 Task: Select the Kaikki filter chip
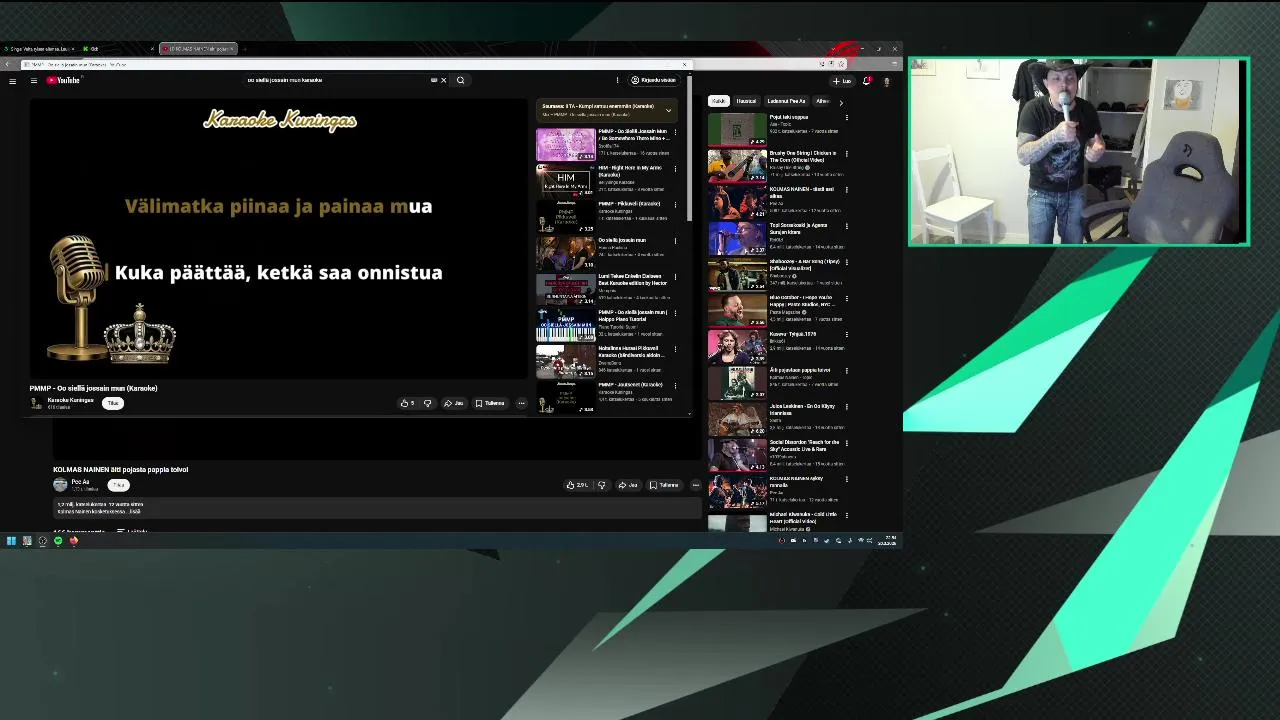click(x=718, y=101)
